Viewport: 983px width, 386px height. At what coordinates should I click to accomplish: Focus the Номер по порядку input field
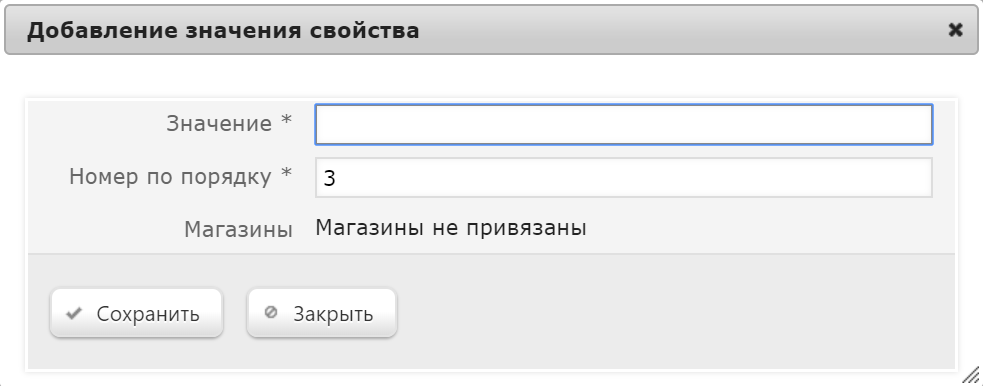[624, 177]
